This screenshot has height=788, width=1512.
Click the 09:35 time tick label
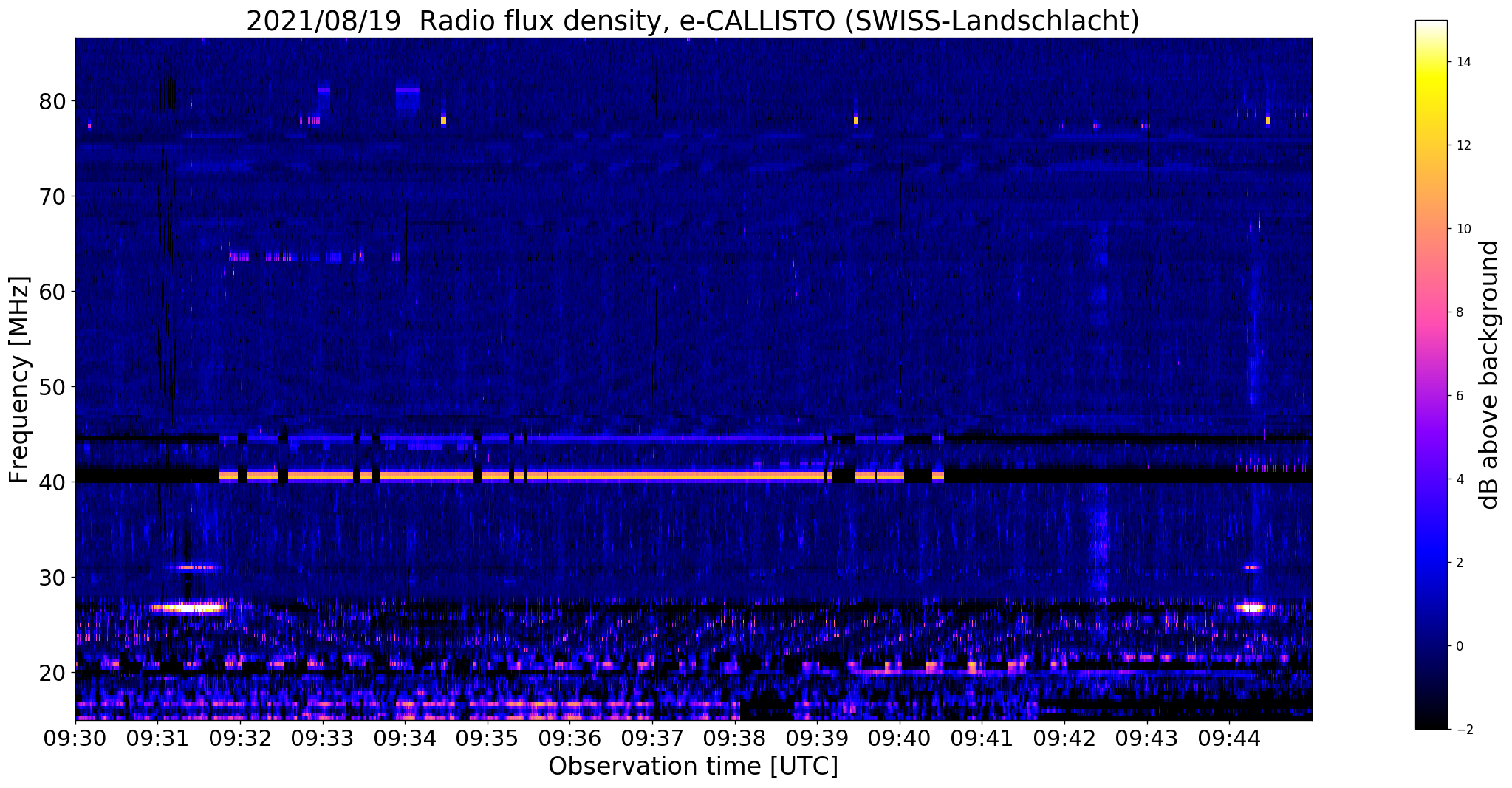[488, 737]
